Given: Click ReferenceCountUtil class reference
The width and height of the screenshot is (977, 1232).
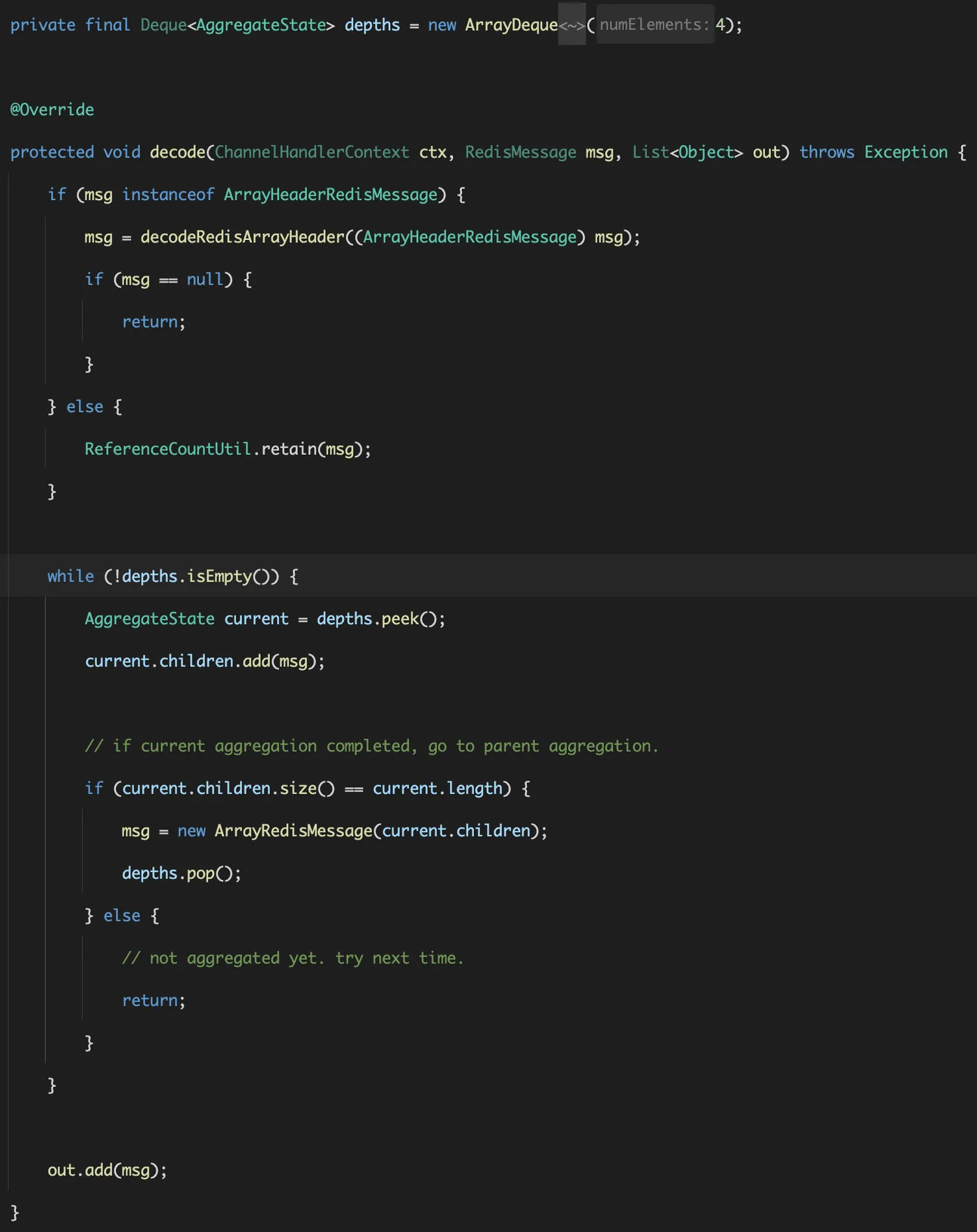Looking at the screenshot, I should 167,449.
